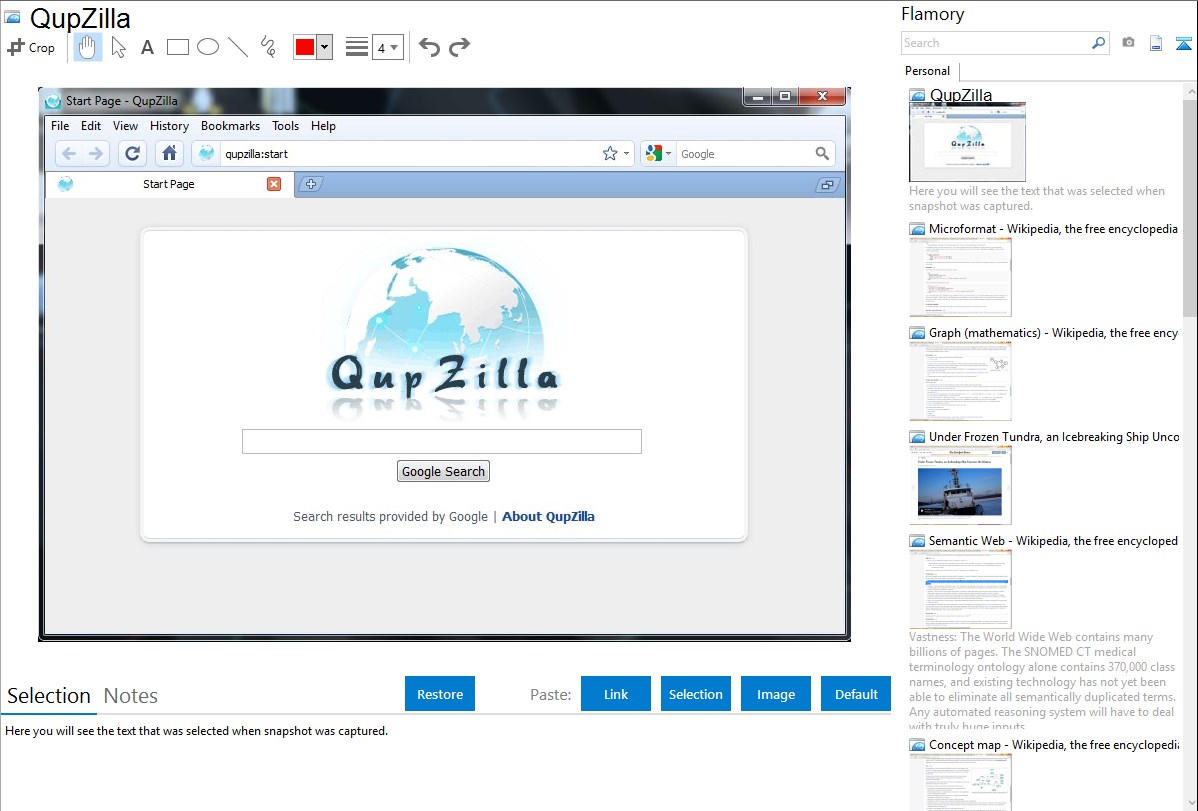
Task: Click the Google Search button
Action: (443, 472)
